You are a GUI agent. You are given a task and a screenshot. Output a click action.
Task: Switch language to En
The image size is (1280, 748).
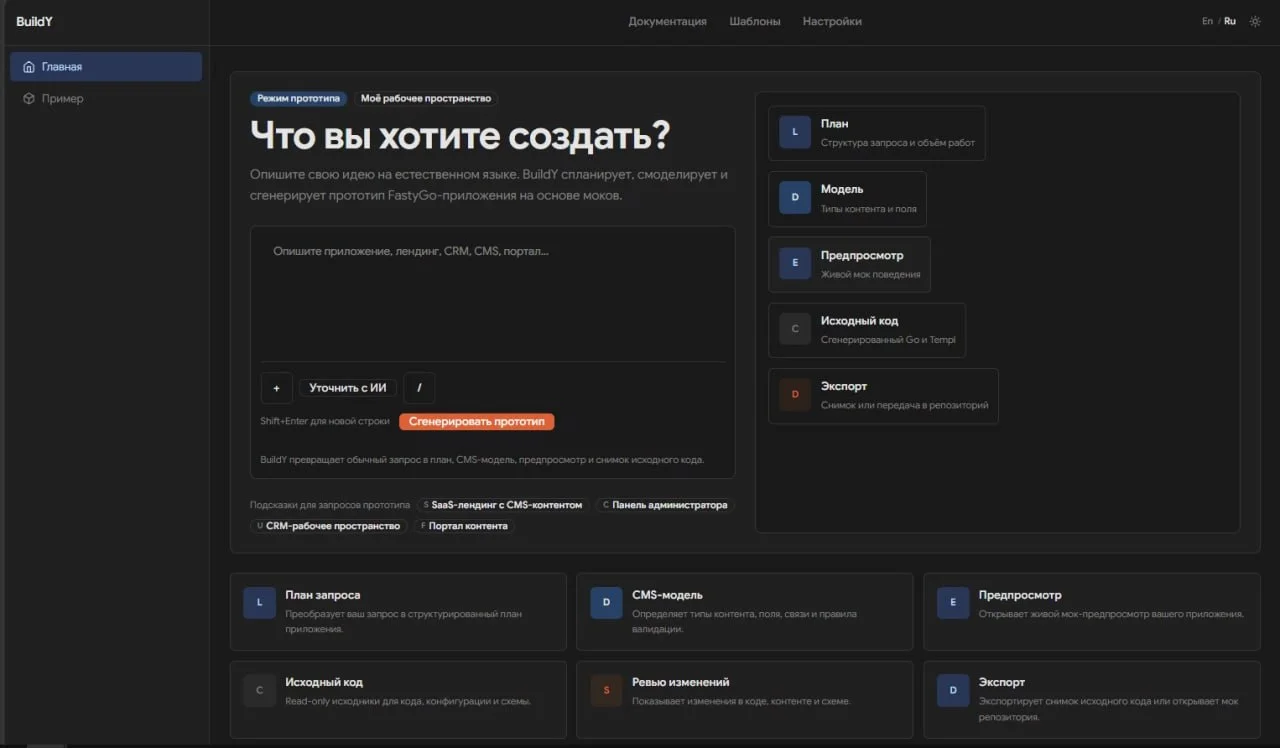[x=1207, y=21]
